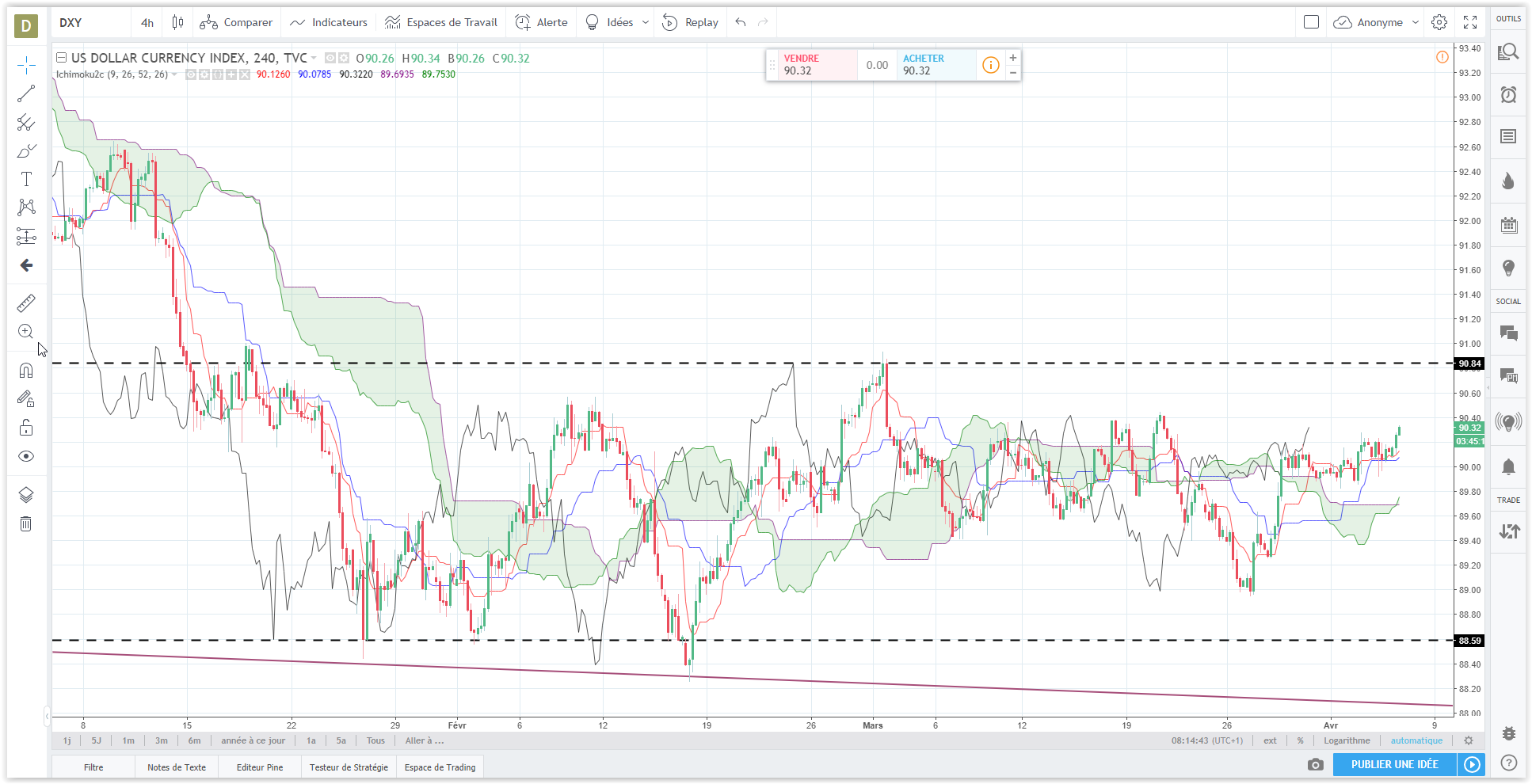Take a chart snapshot with camera icon

click(1315, 764)
